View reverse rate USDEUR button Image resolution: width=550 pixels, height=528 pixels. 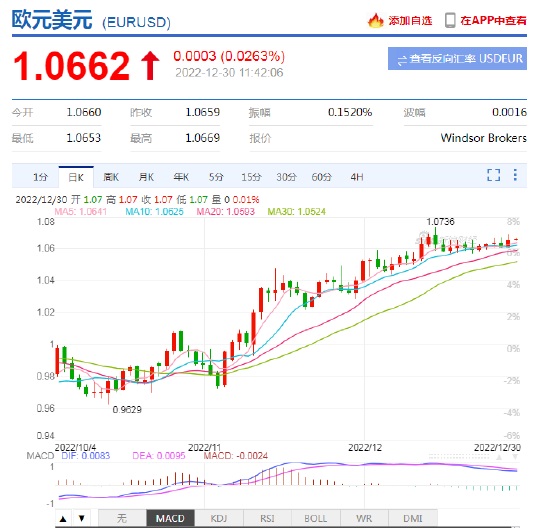tap(457, 59)
